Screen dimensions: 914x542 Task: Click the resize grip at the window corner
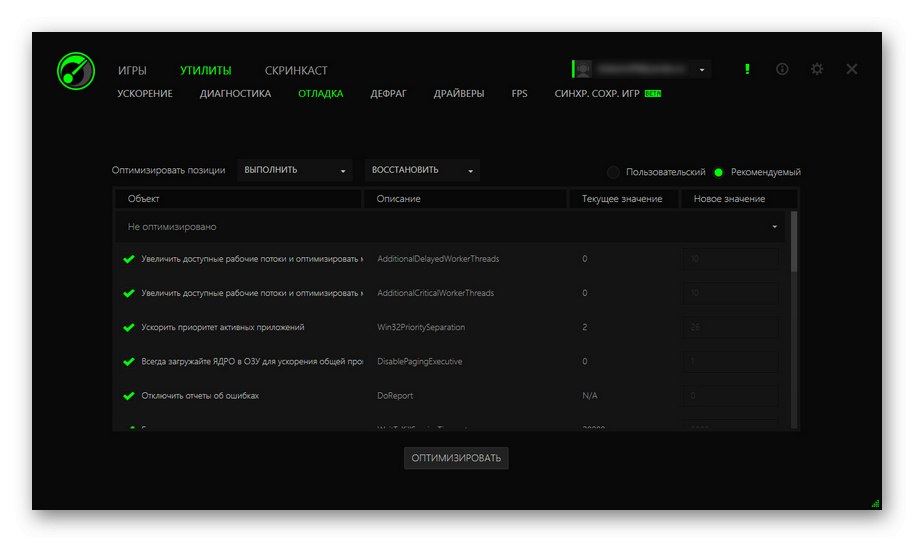tap(875, 504)
